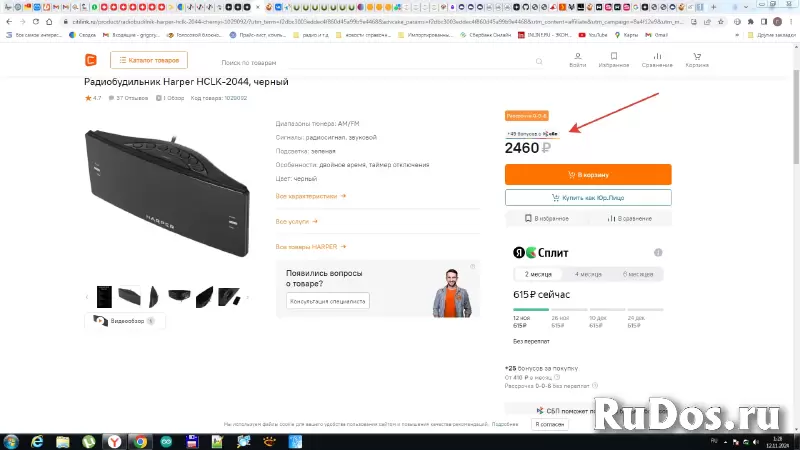
Task: Add to В сравнение under price
Action: point(629,218)
